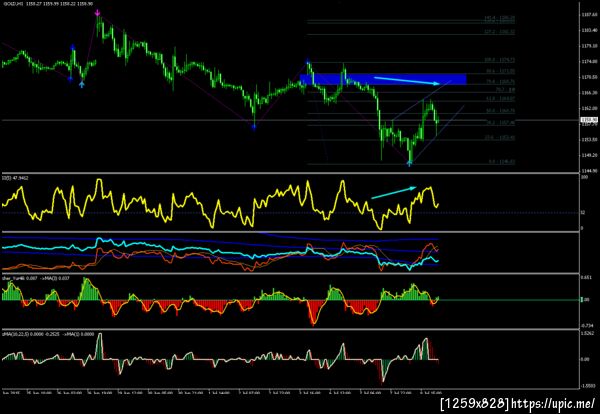Click the GOLD,H1 symbol title text
600x414 pixels.
tap(12, 4)
